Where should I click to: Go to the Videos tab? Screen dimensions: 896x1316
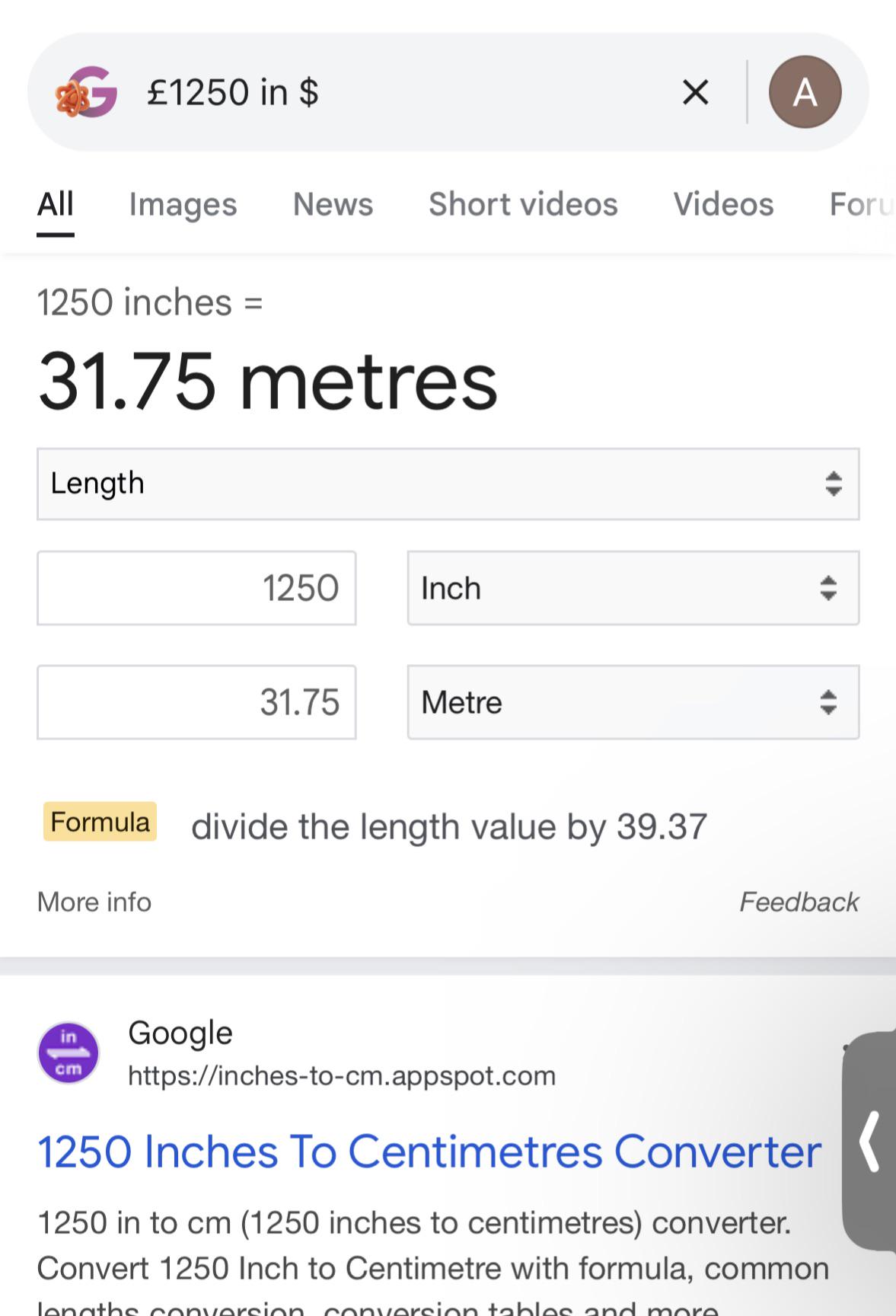(723, 204)
